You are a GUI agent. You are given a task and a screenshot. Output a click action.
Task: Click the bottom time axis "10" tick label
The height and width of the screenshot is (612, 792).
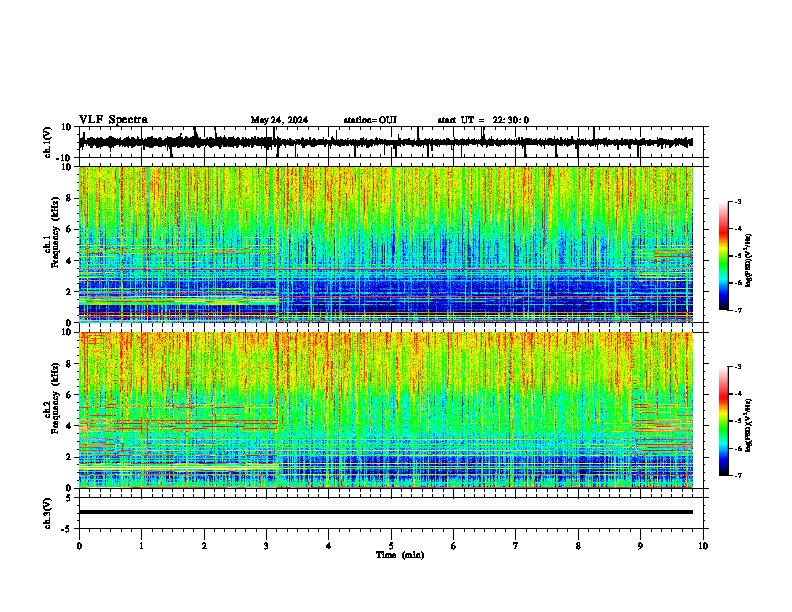coord(703,546)
